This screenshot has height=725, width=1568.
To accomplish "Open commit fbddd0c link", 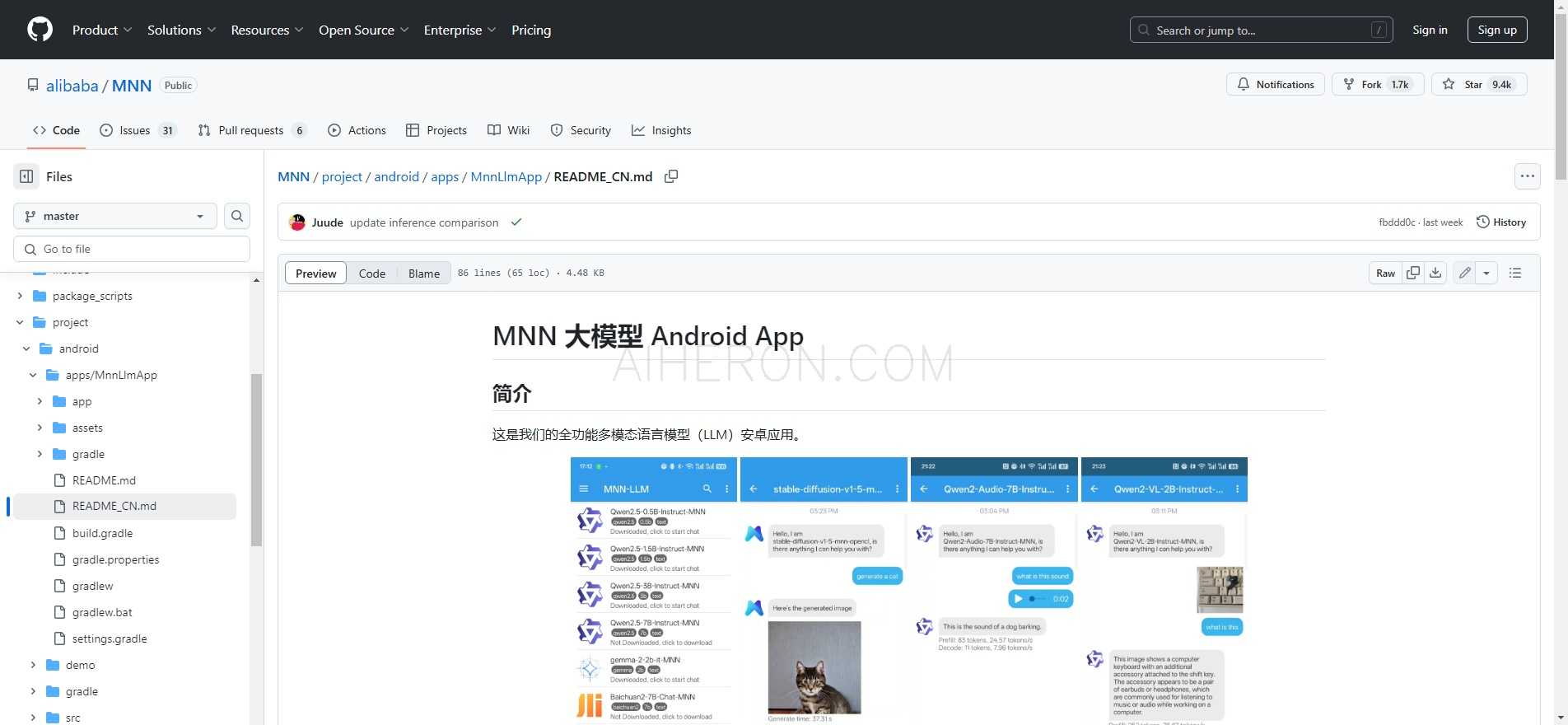I will [1397, 222].
